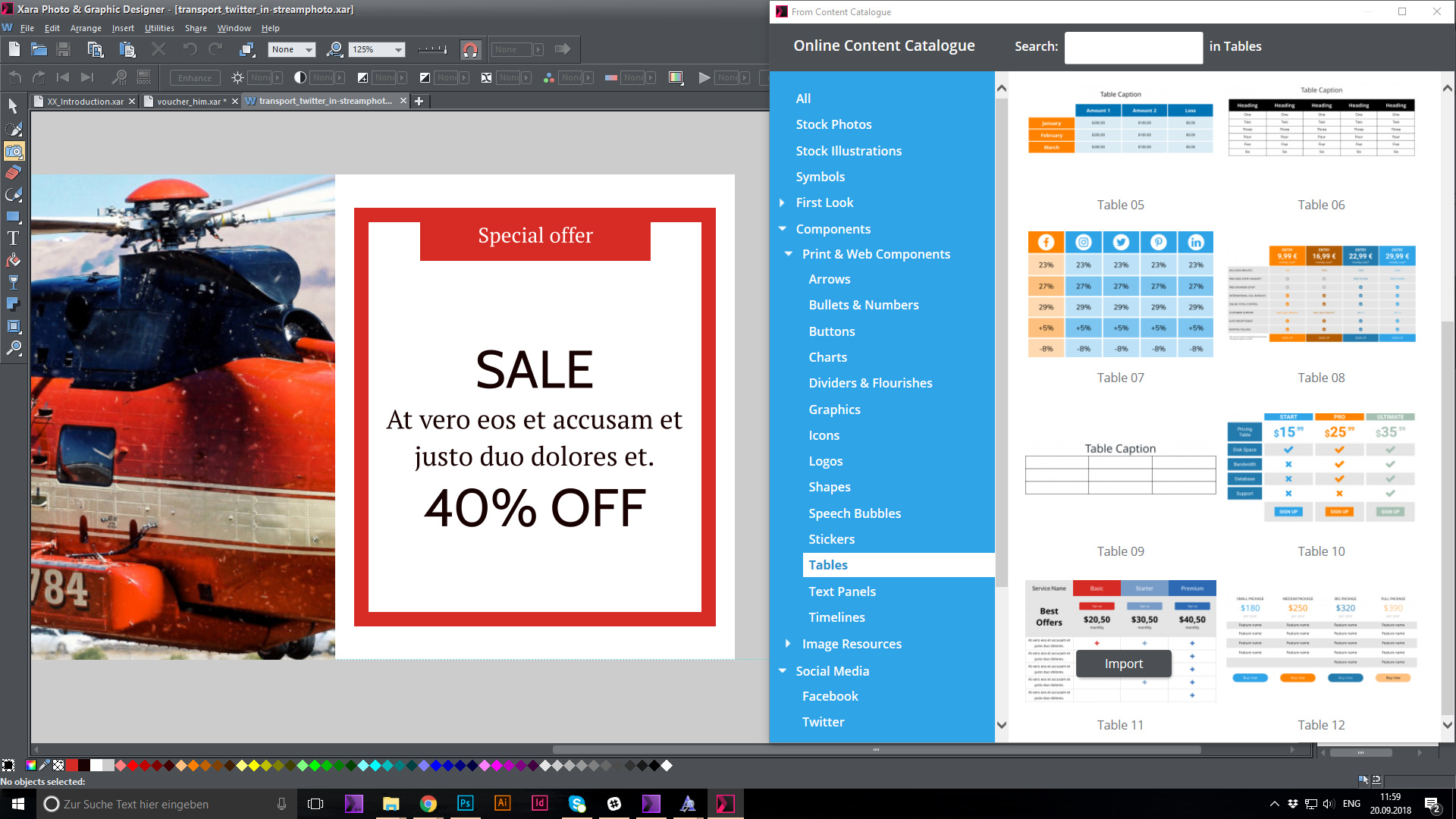Pick the Zoom magnifier tool in left toolbar
Screen dimensions: 1456x819
pyautogui.click(x=13, y=348)
